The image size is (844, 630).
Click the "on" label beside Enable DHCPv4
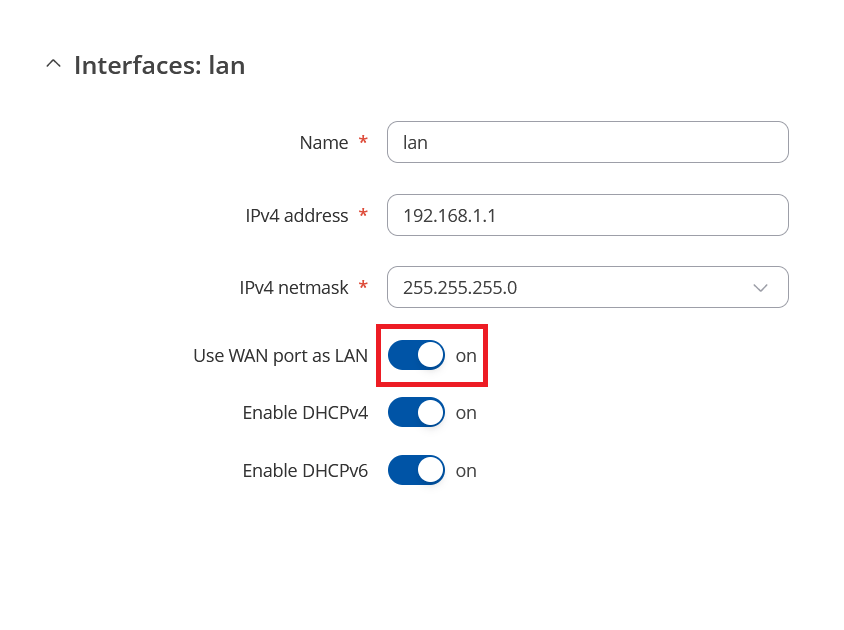coord(466,412)
